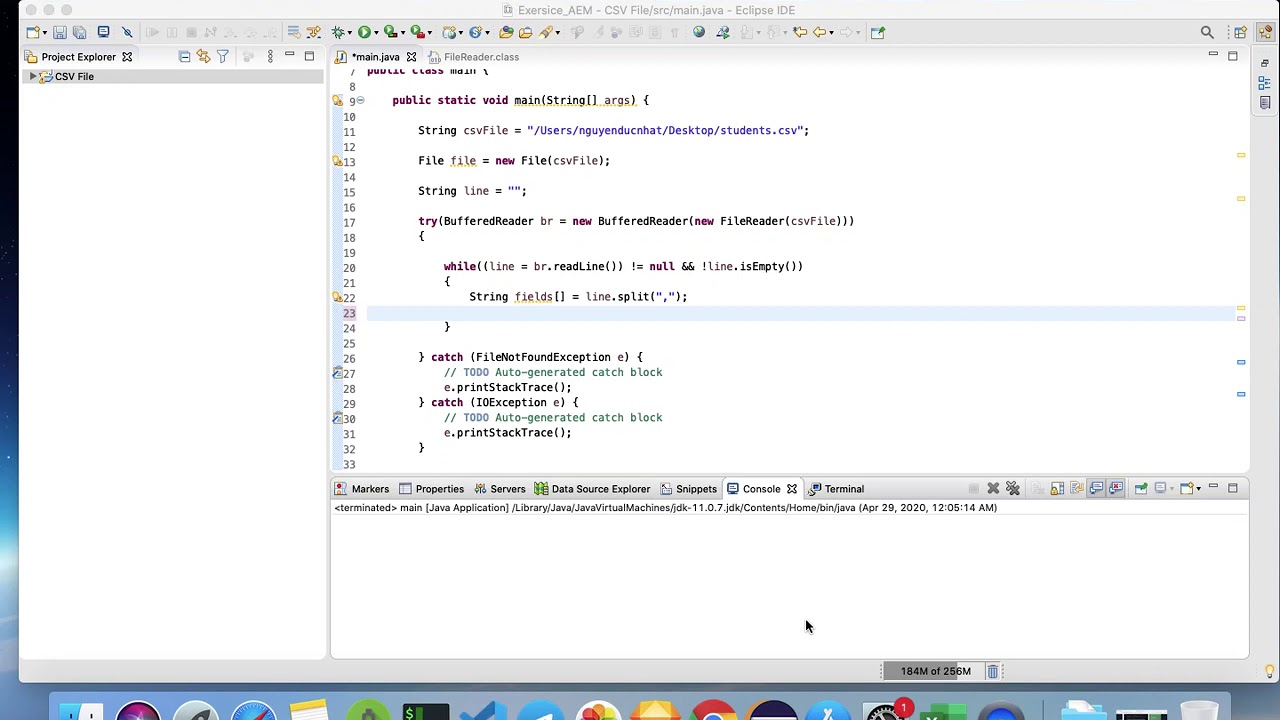The width and height of the screenshot is (1280, 720).
Task: Toggle Pin Console button
Action: pos(1141,489)
